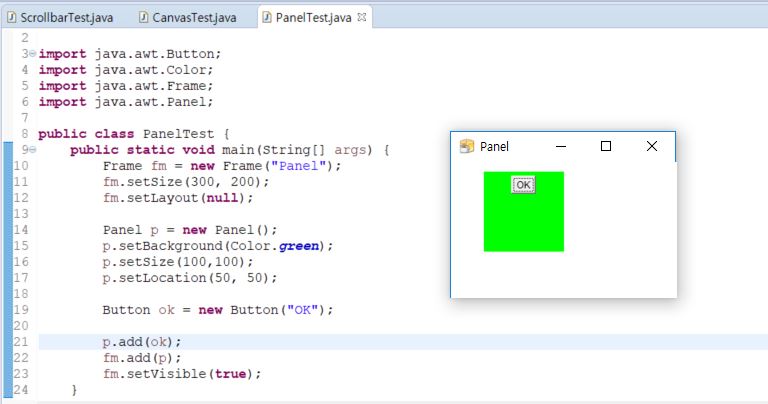Click line number 12 in the gutter

[x=21, y=197]
